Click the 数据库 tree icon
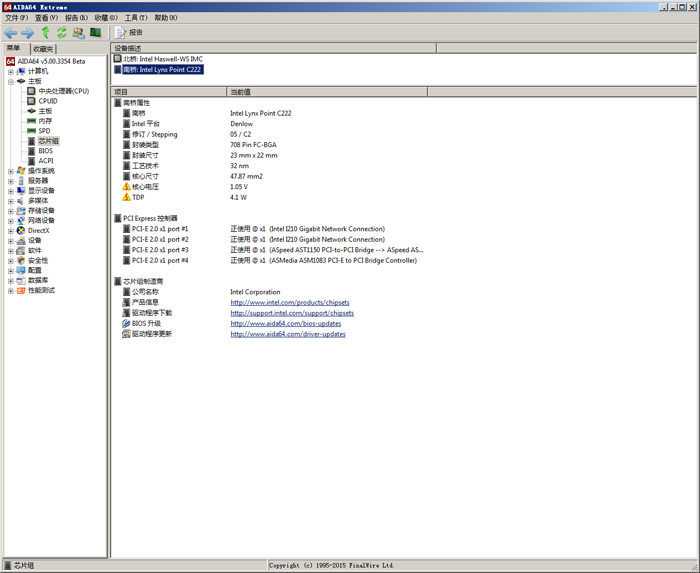700x573 pixels. coord(21,280)
